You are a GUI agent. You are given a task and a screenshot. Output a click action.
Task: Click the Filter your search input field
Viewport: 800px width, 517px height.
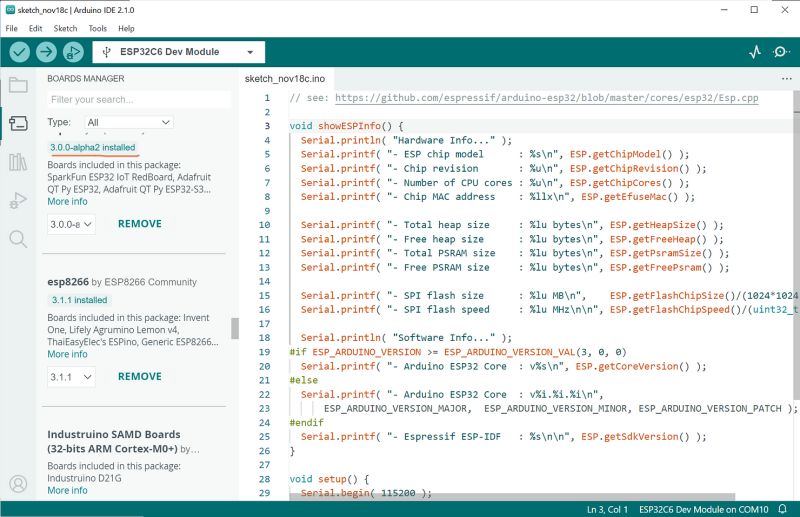[x=139, y=100]
